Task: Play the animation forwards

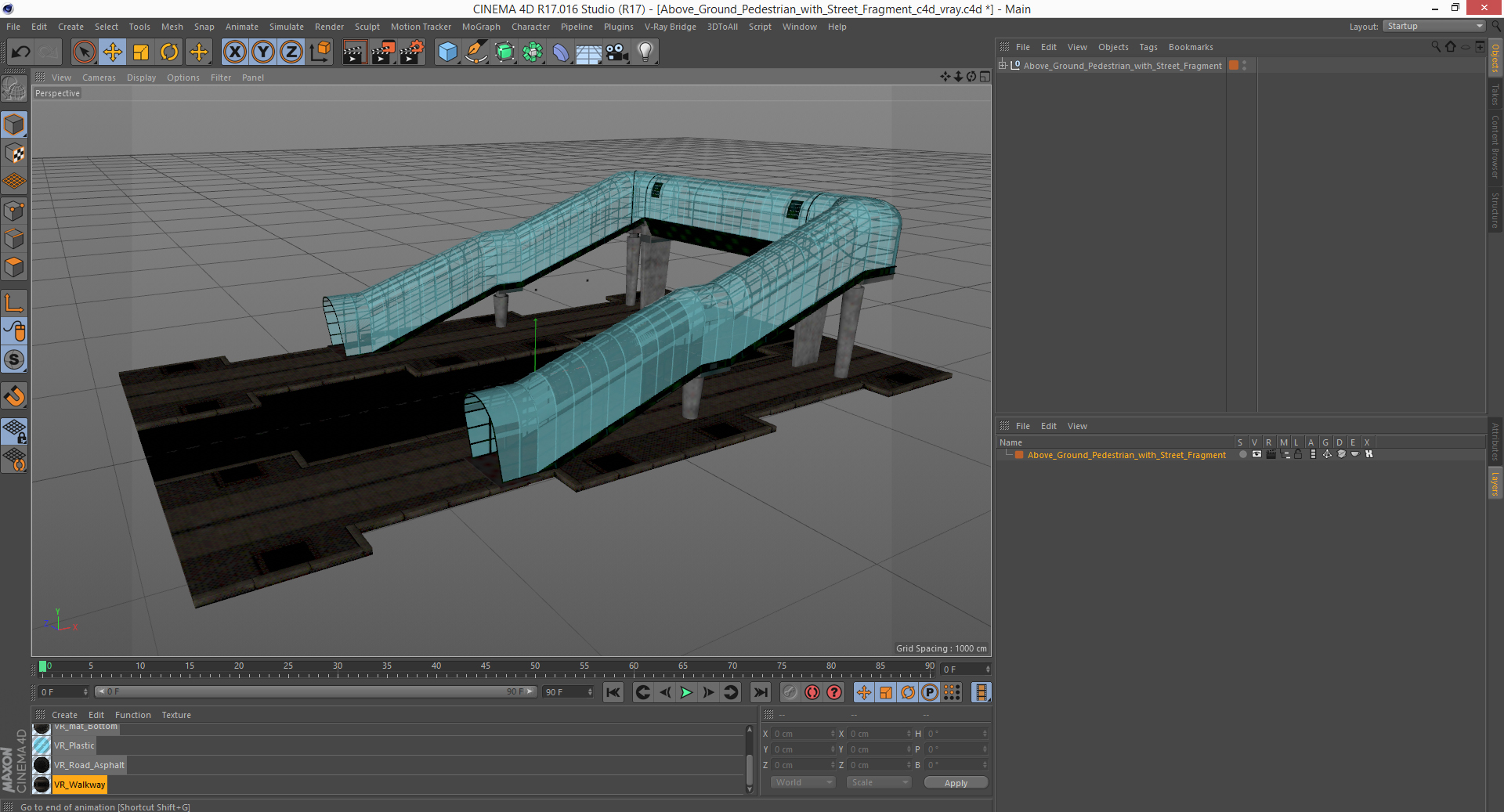Action: 686,692
